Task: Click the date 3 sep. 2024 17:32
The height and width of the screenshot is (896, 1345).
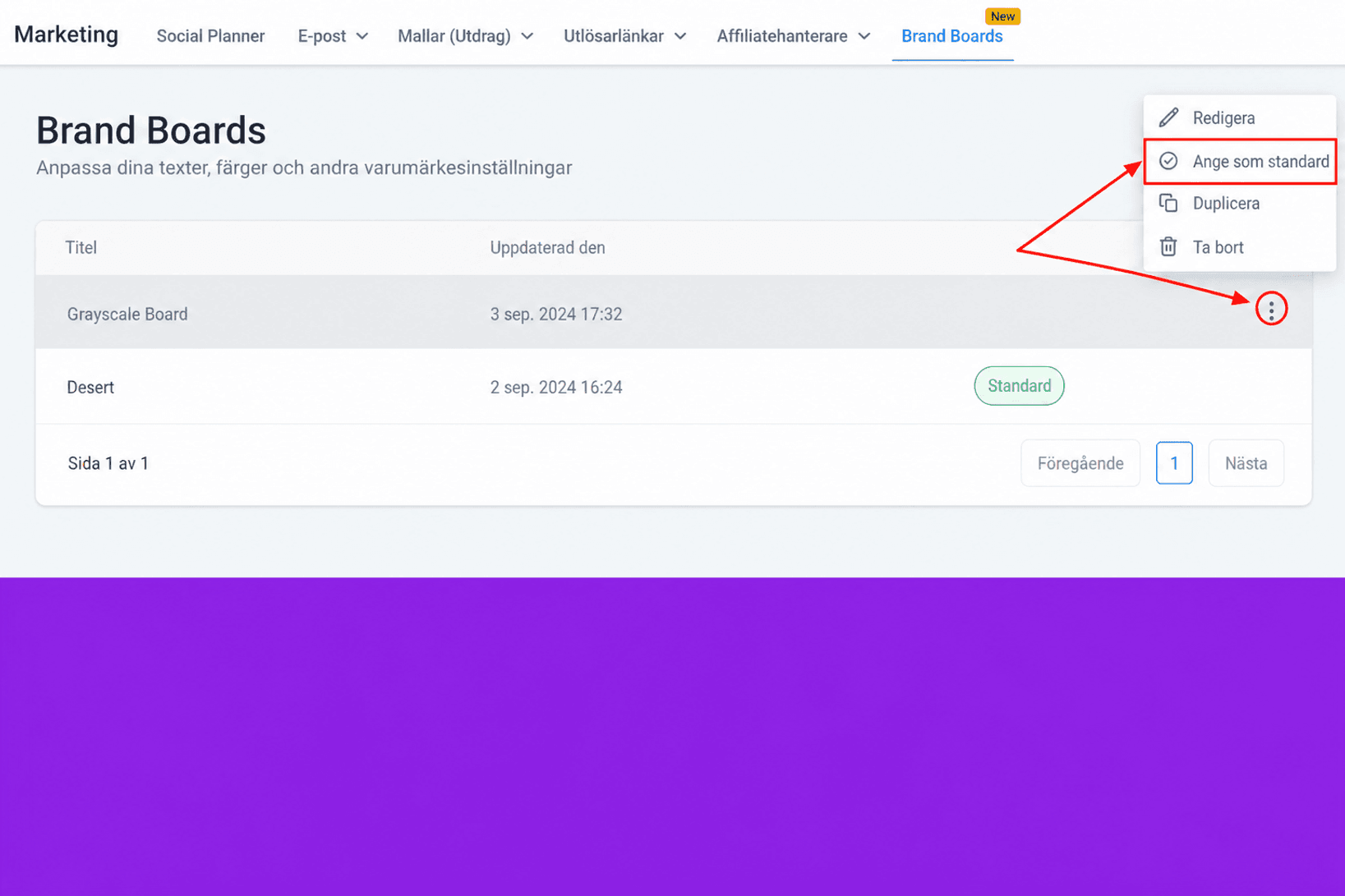Action: click(x=556, y=315)
